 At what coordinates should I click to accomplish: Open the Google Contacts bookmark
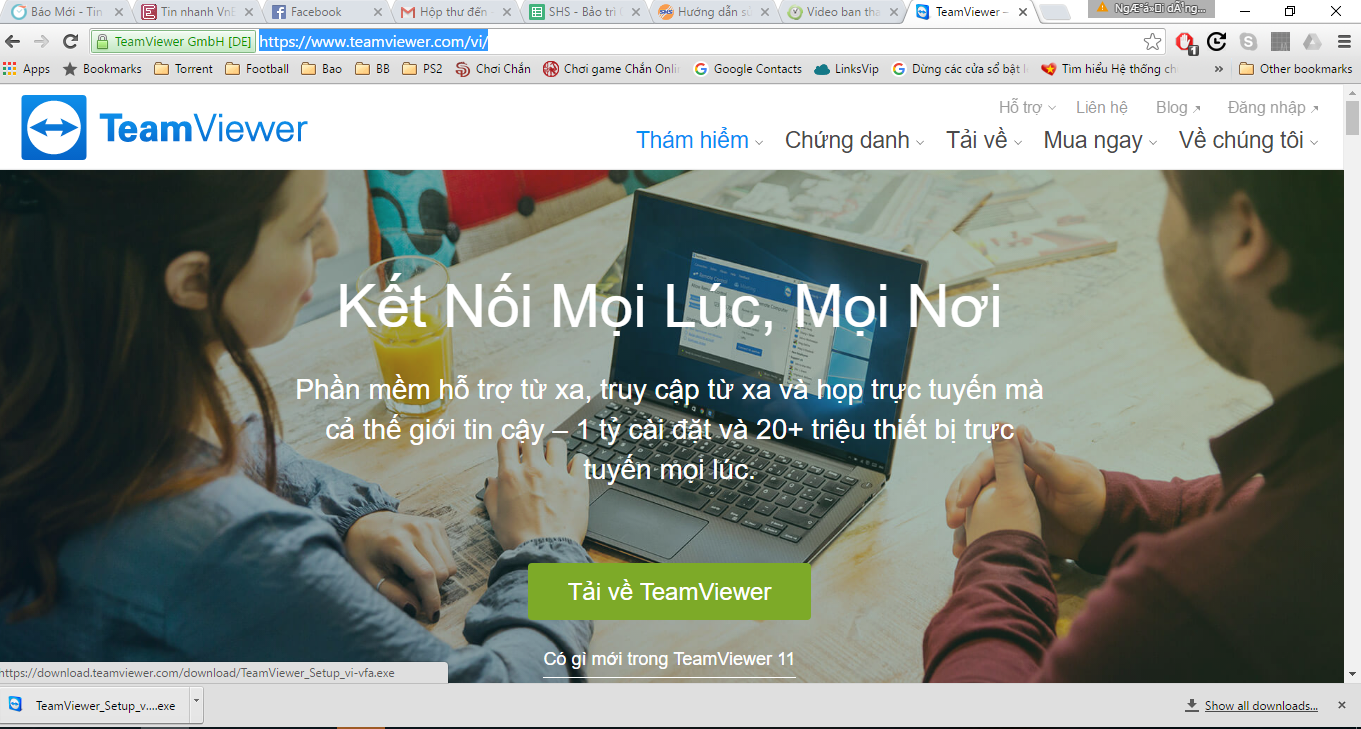point(748,69)
